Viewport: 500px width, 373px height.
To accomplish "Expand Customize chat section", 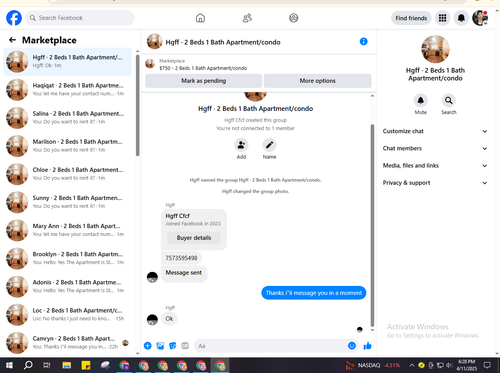I will coord(435,131).
